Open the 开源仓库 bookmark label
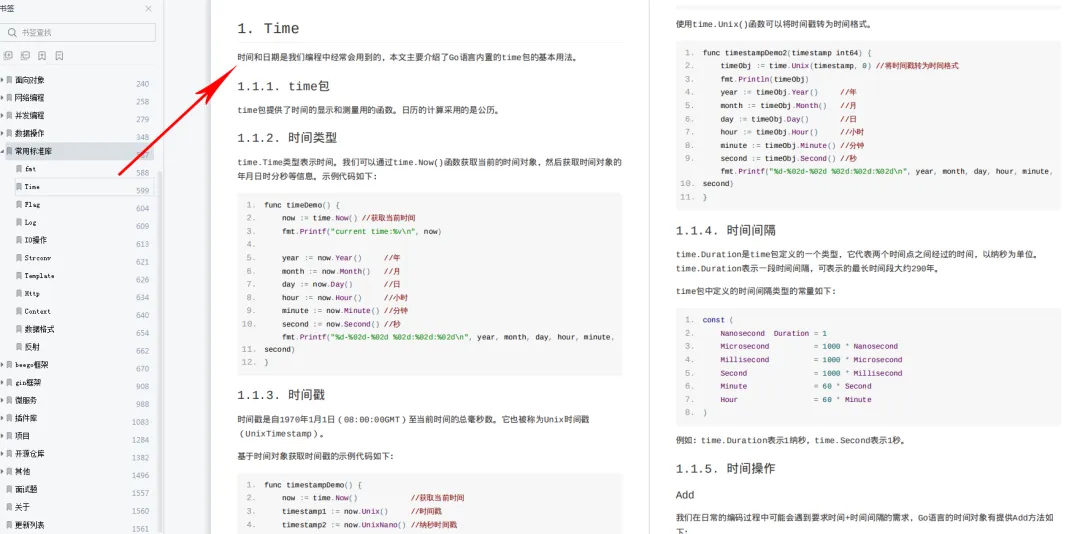 (x=30, y=454)
